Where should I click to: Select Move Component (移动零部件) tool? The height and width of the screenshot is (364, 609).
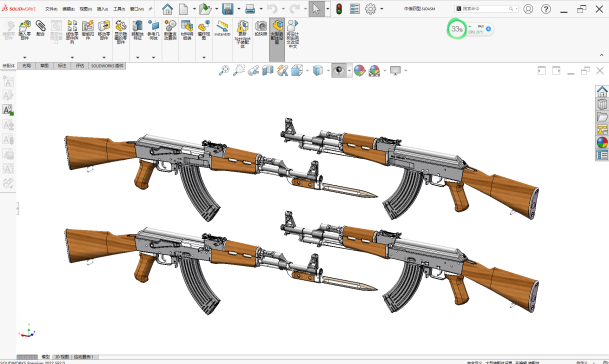click(x=104, y=30)
